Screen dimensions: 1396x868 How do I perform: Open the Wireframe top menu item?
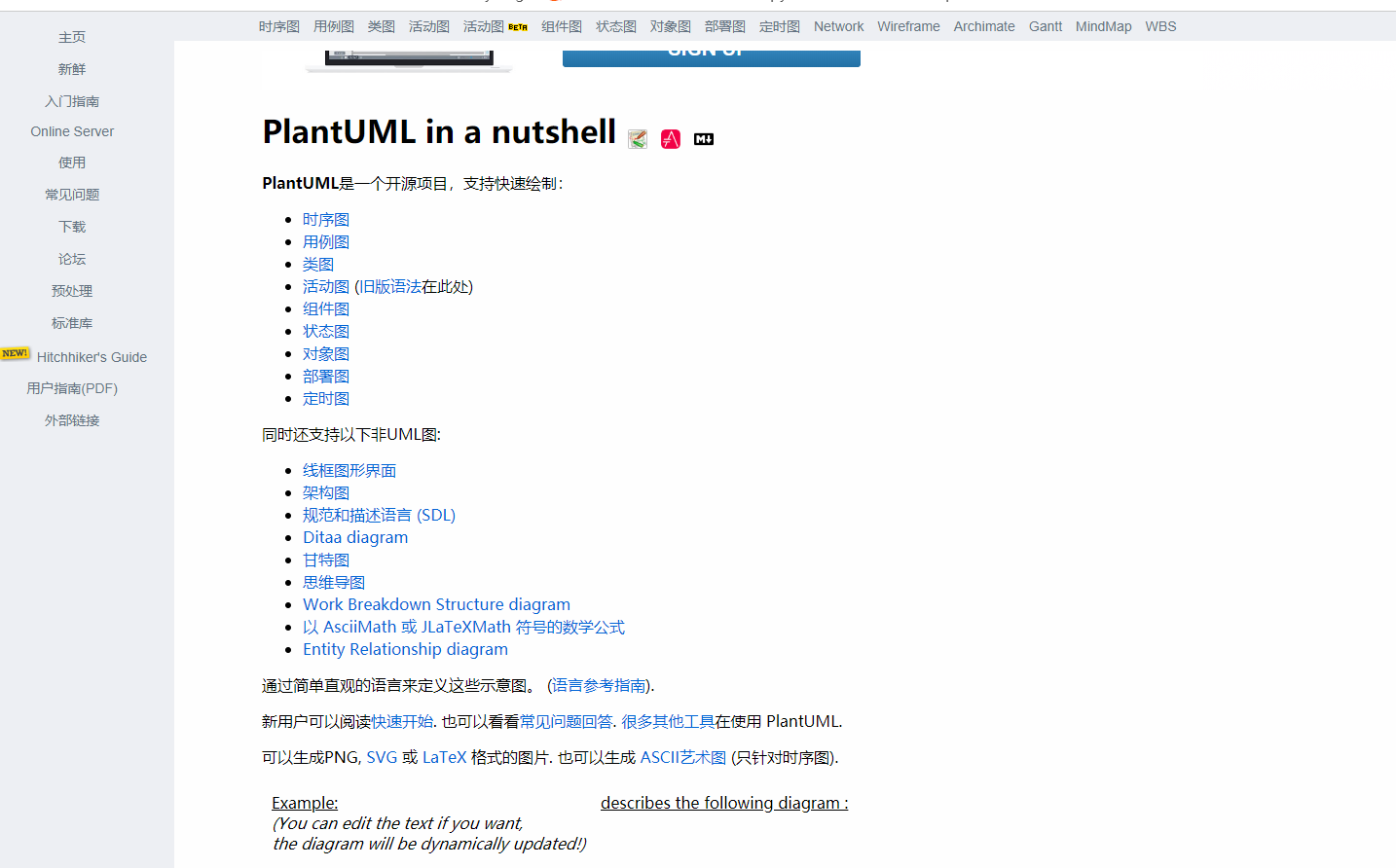(x=908, y=26)
